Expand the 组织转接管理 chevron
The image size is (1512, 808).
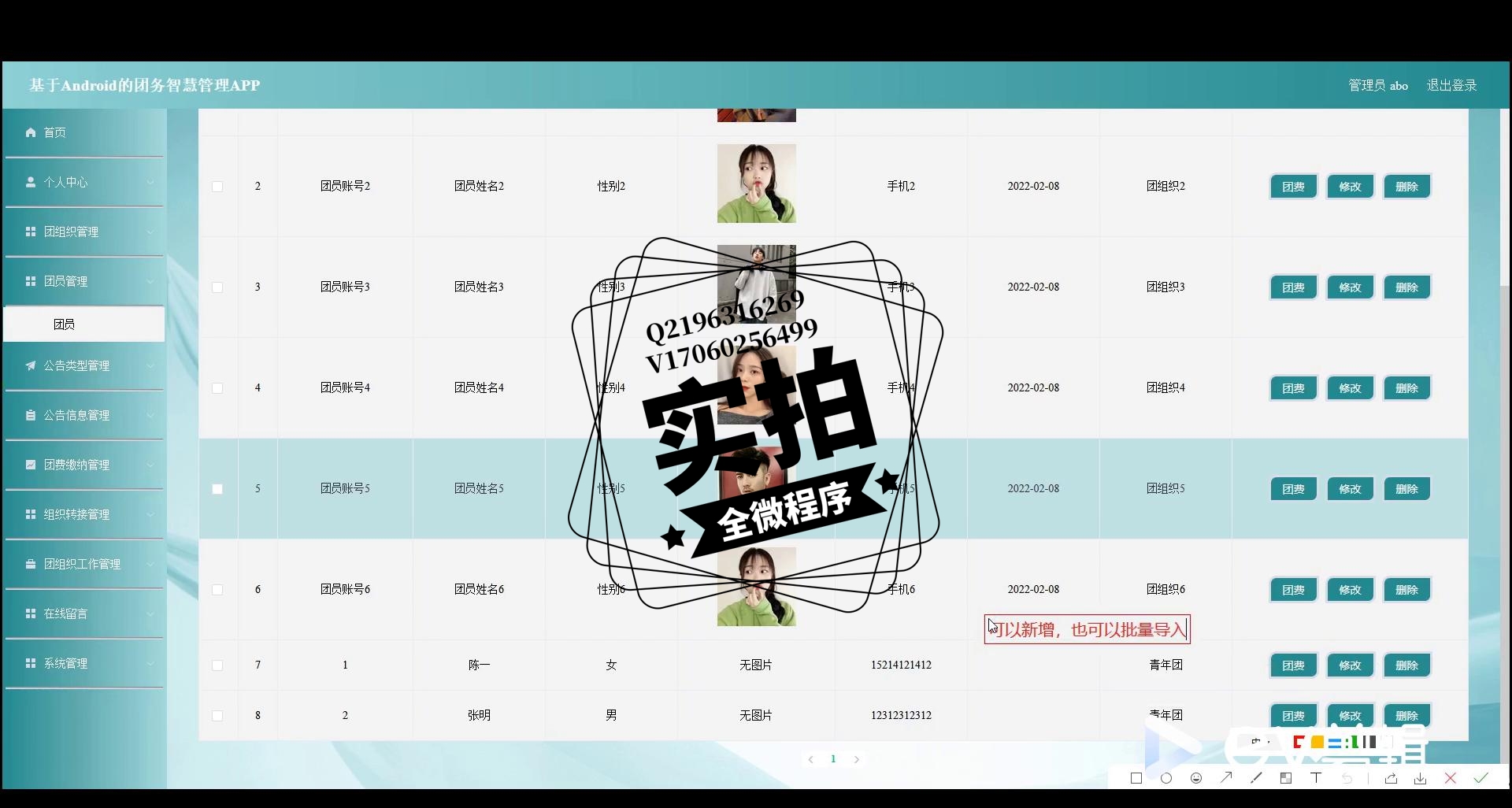tap(150, 514)
